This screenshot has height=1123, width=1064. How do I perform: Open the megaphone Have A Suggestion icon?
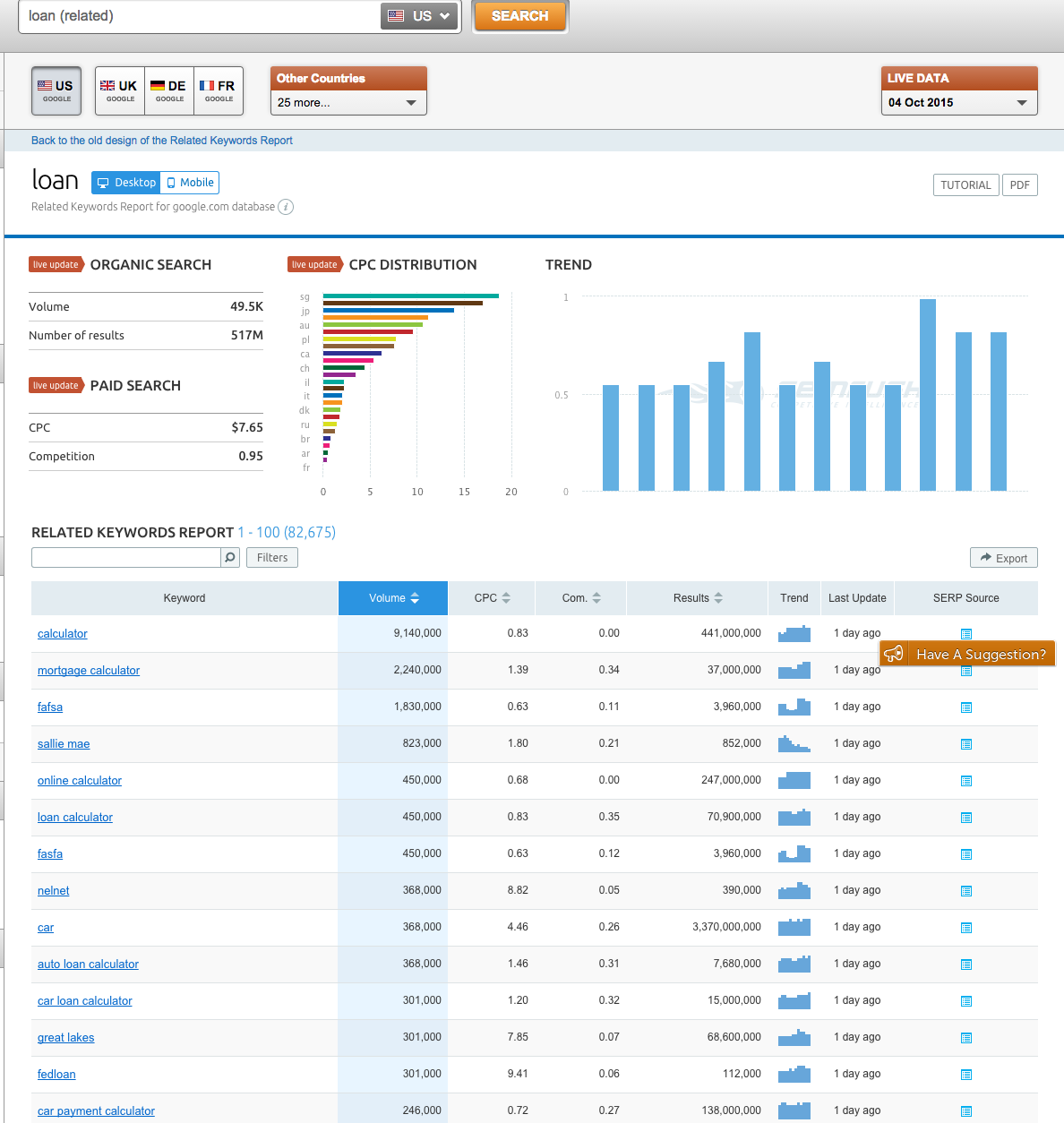click(893, 654)
